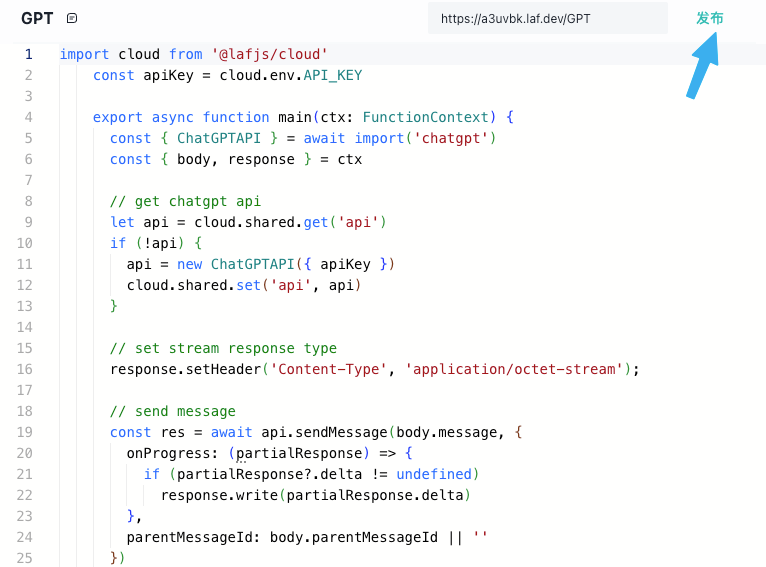Click line number 4 in the gutter
Viewport: 766px width, 567px height.
coord(28,117)
